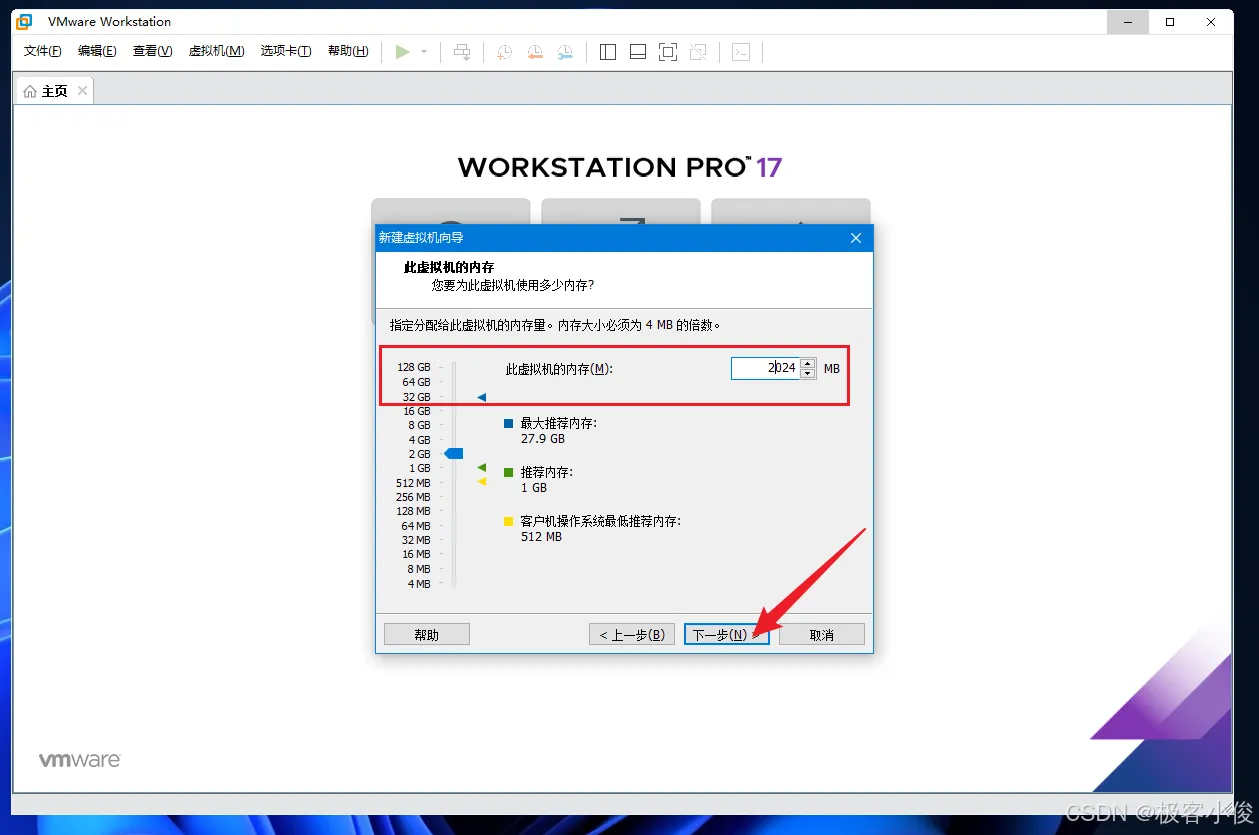
Task: Click the 64 MB scale label
Action: (x=416, y=526)
